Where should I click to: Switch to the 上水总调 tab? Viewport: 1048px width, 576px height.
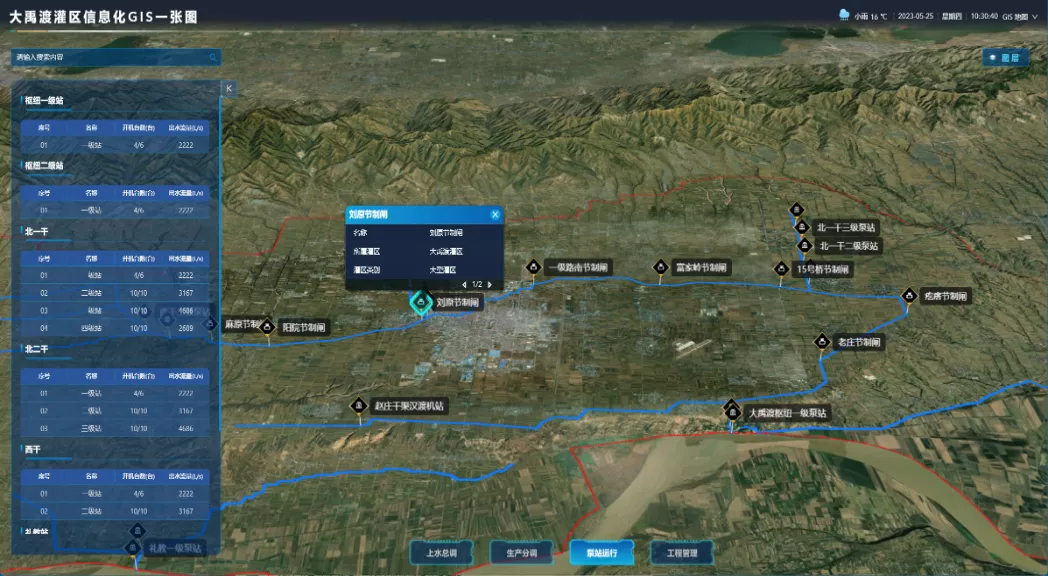tap(441, 553)
